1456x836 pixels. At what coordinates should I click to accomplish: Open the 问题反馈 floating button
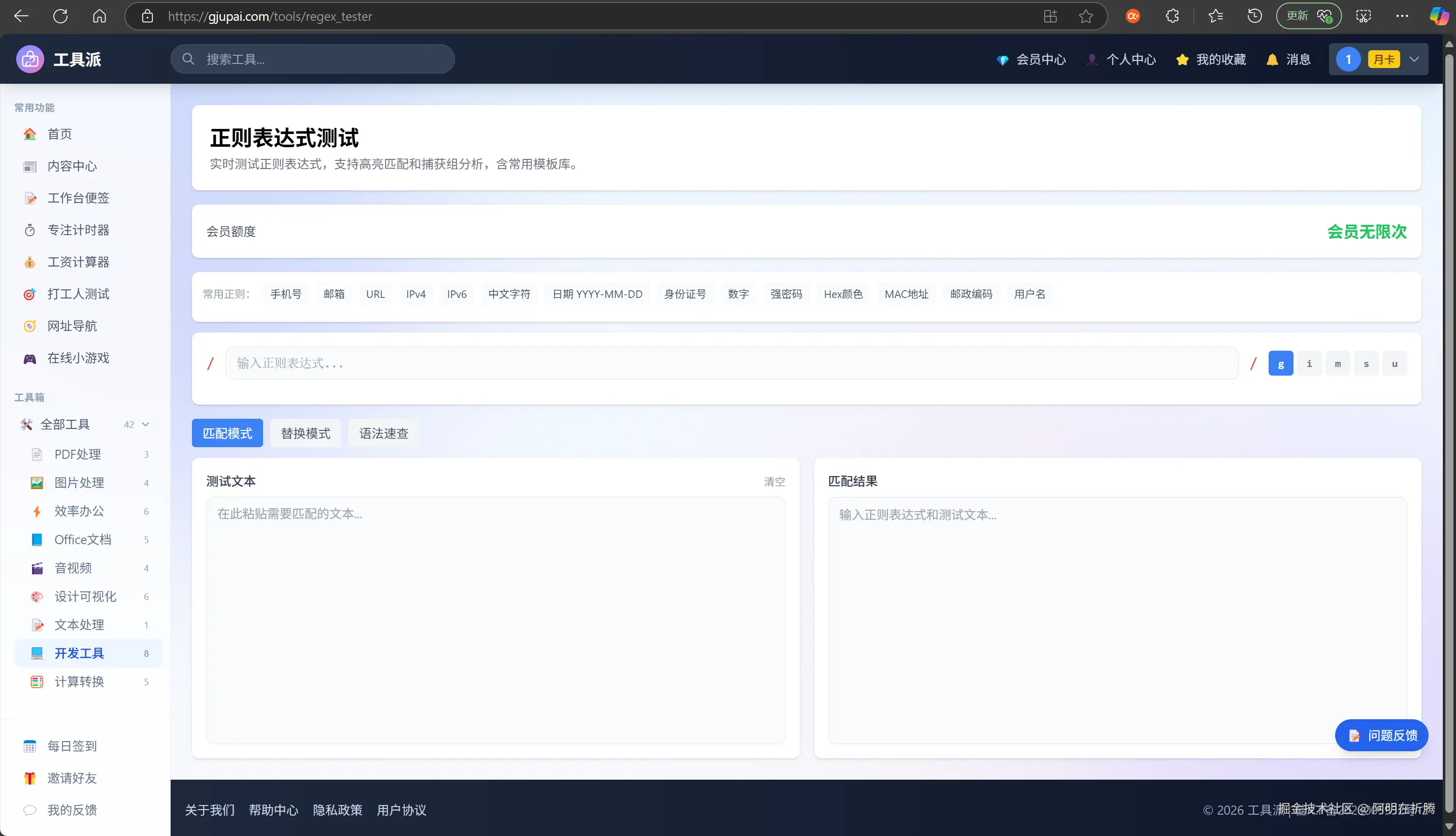pos(1381,735)
